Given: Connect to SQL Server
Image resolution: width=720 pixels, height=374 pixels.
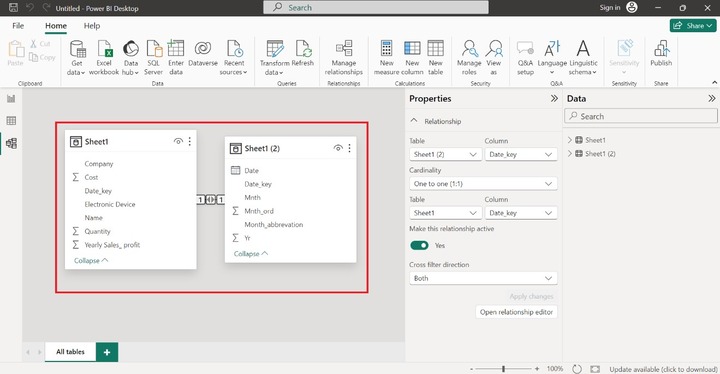Looking at the screenshot, I should pos(153,57).
